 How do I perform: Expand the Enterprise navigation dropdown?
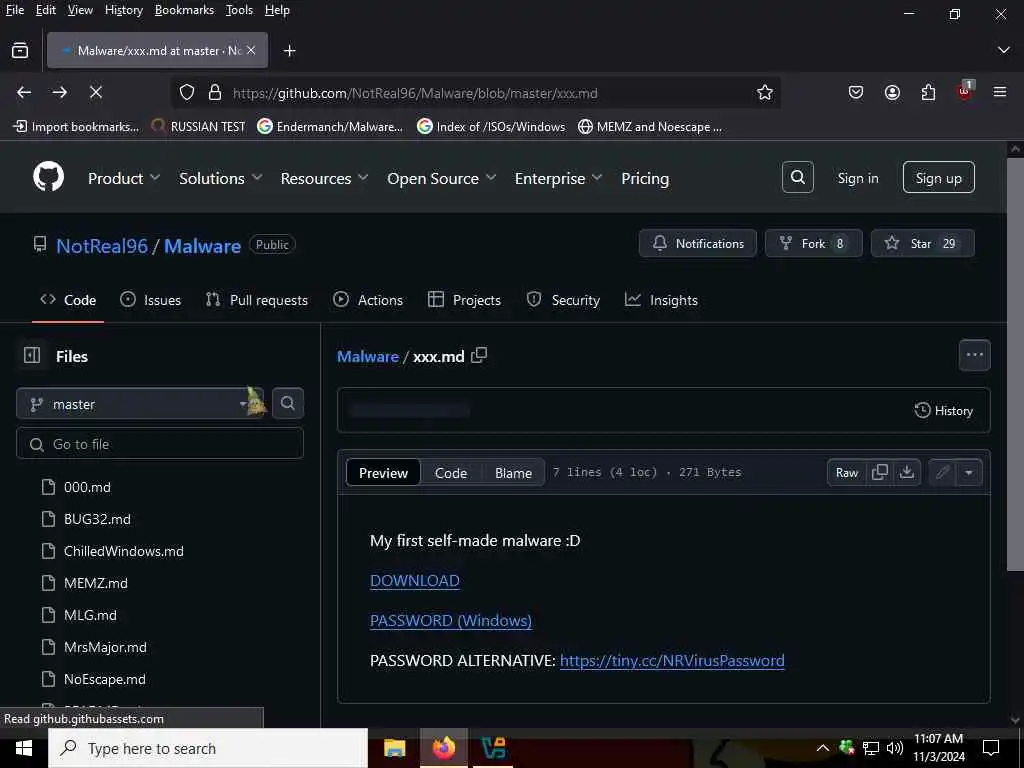click(x=558, y=178)
